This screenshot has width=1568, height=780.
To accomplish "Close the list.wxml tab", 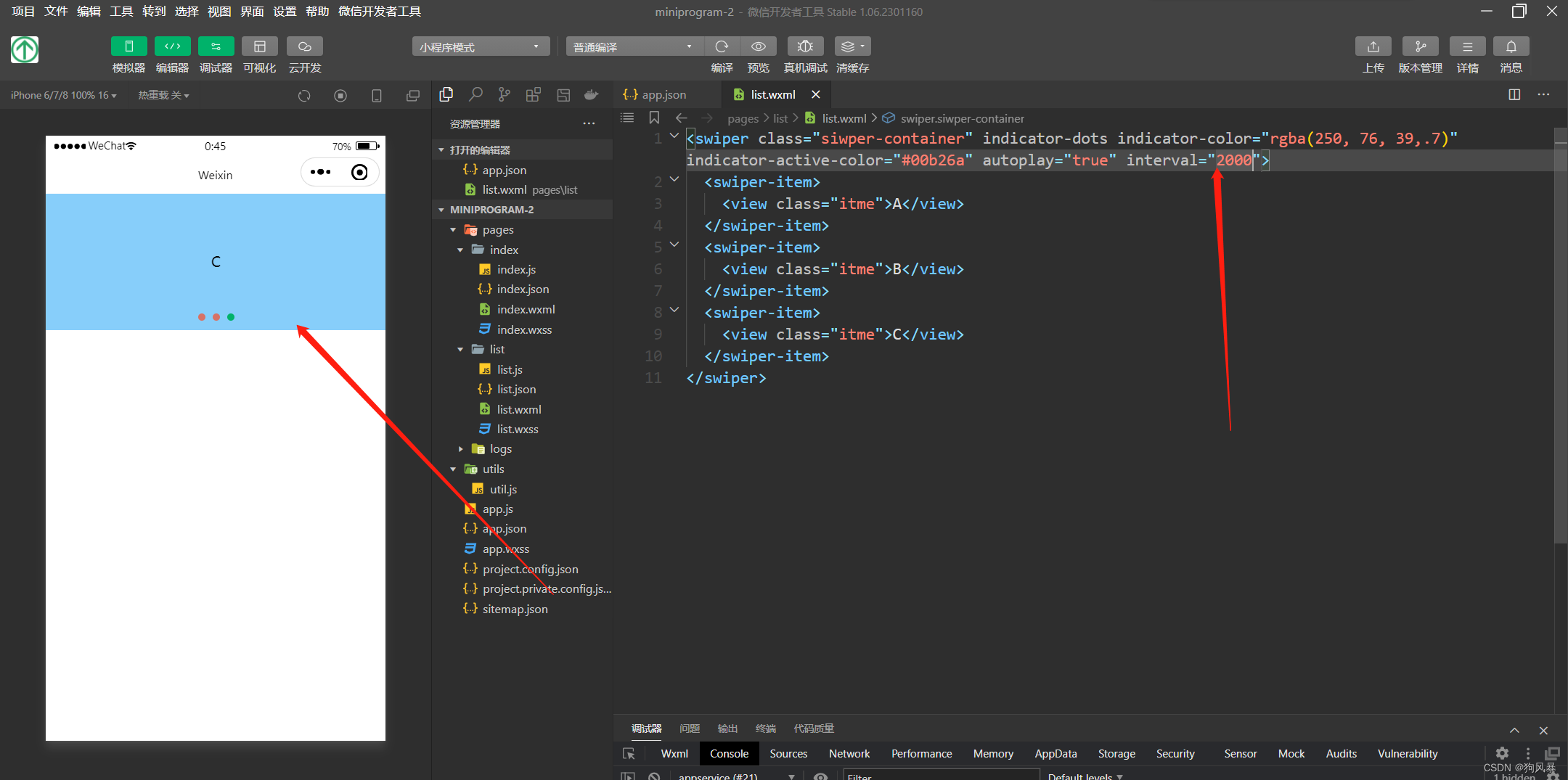I will (x=816, y=94).
